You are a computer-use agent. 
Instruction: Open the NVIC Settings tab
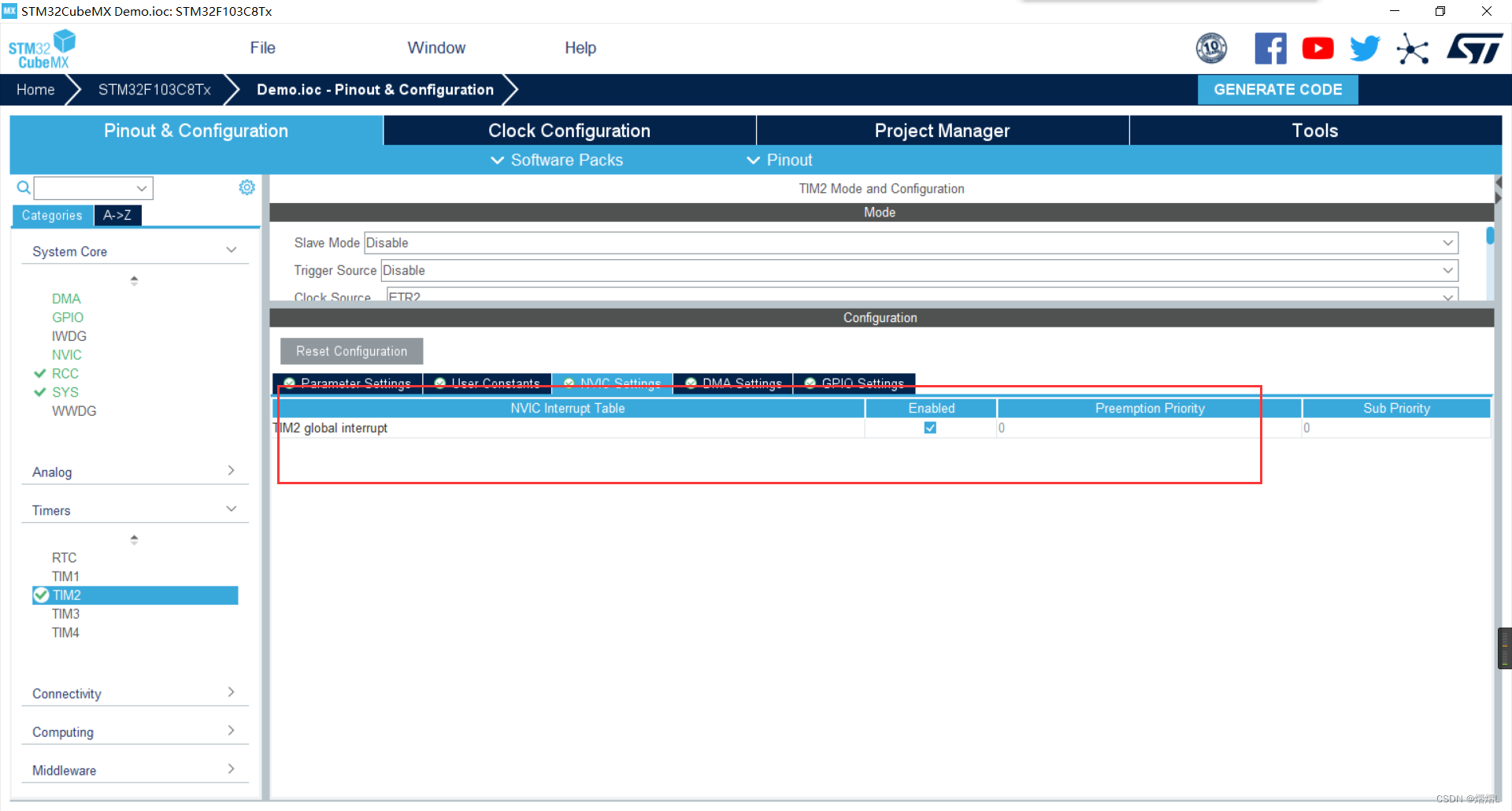coord(613,383)
